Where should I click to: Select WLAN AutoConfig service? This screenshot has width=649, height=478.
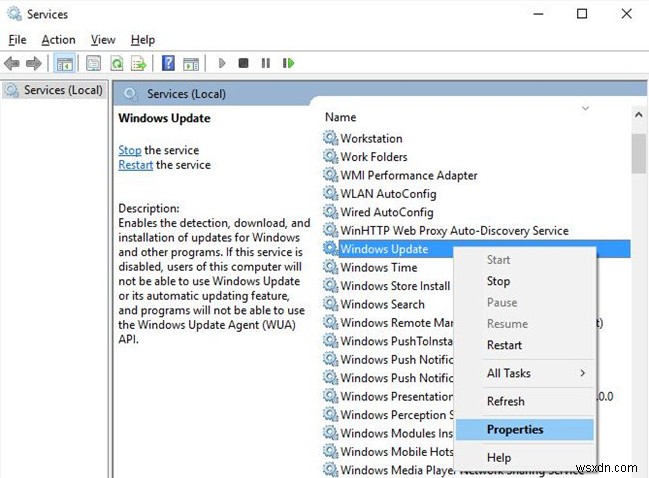pos(388,194)
